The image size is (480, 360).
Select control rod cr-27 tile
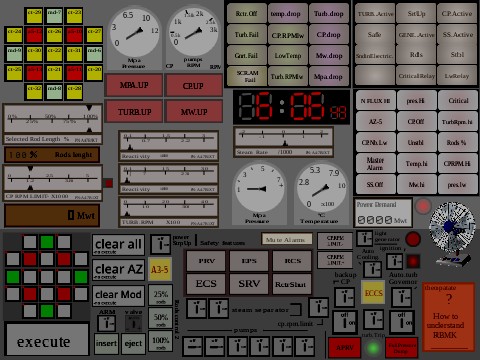coord(94,35)
